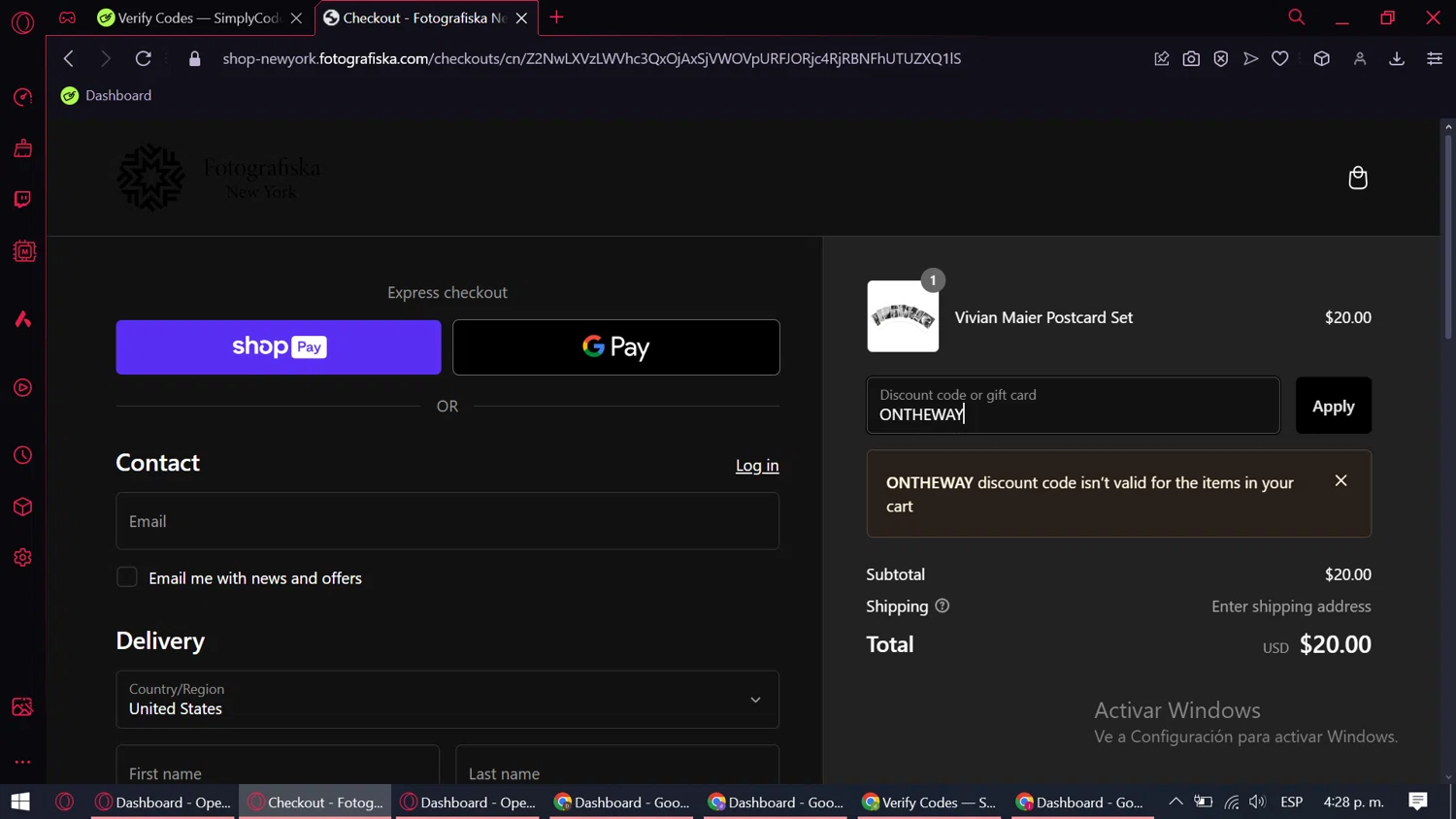Open ad blocker shield icon
The image size is (1456, 819).
pos(1221,59)
